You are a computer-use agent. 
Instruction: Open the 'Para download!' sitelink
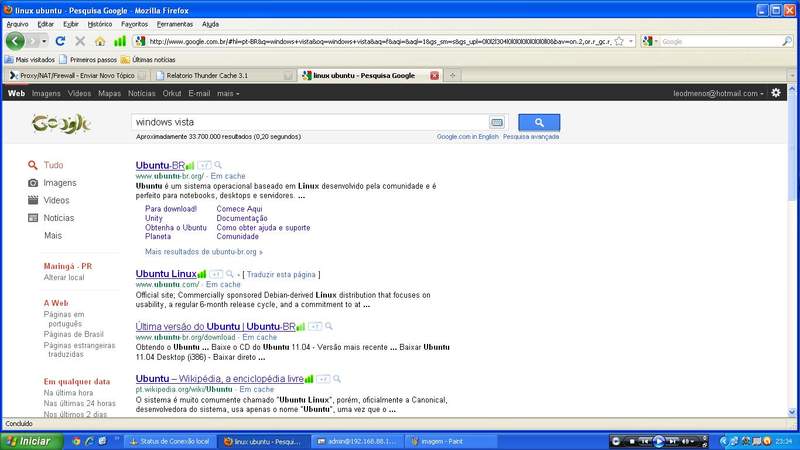171,209
